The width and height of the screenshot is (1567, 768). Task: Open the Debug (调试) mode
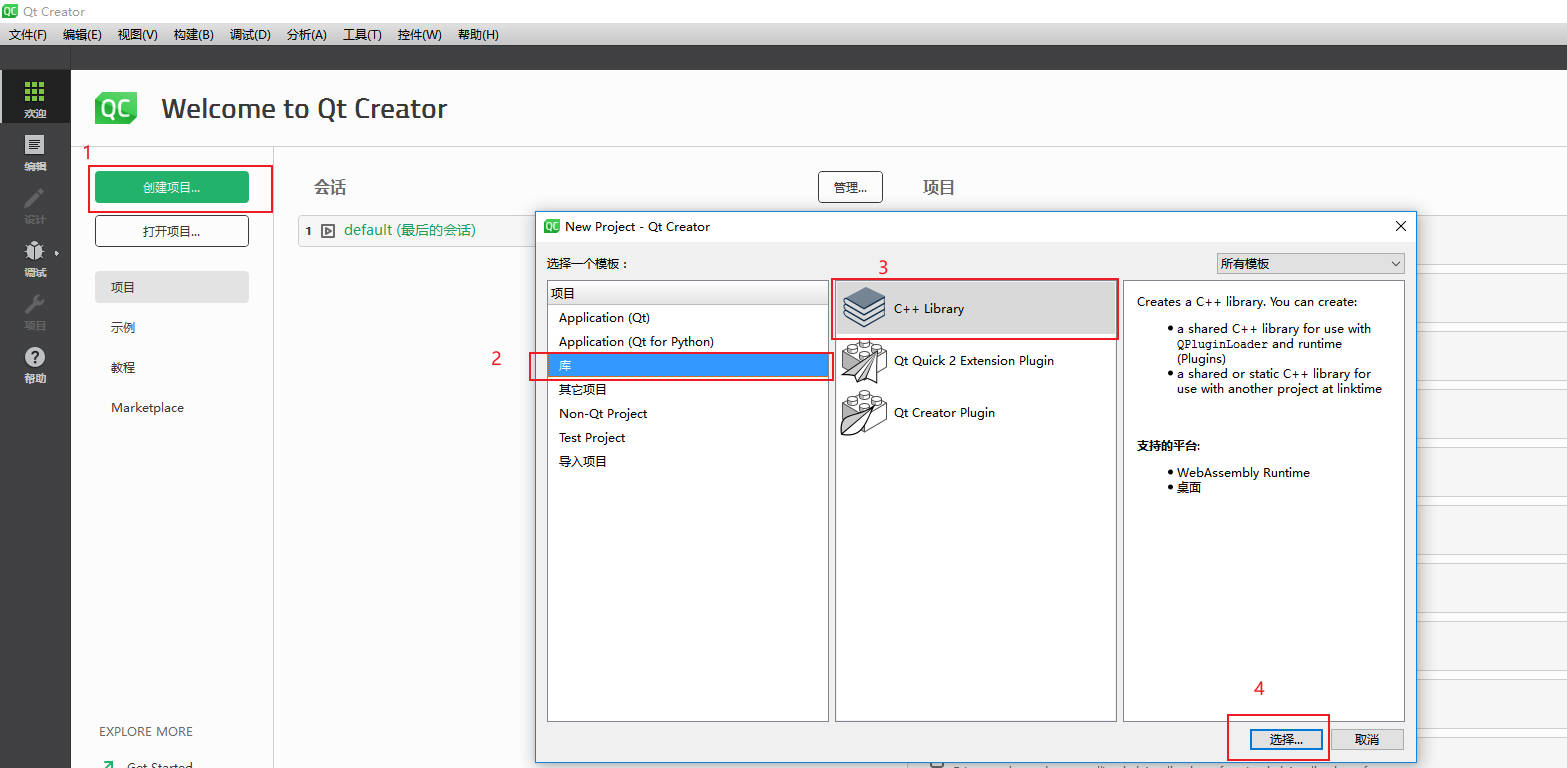(x=35, y=258)
